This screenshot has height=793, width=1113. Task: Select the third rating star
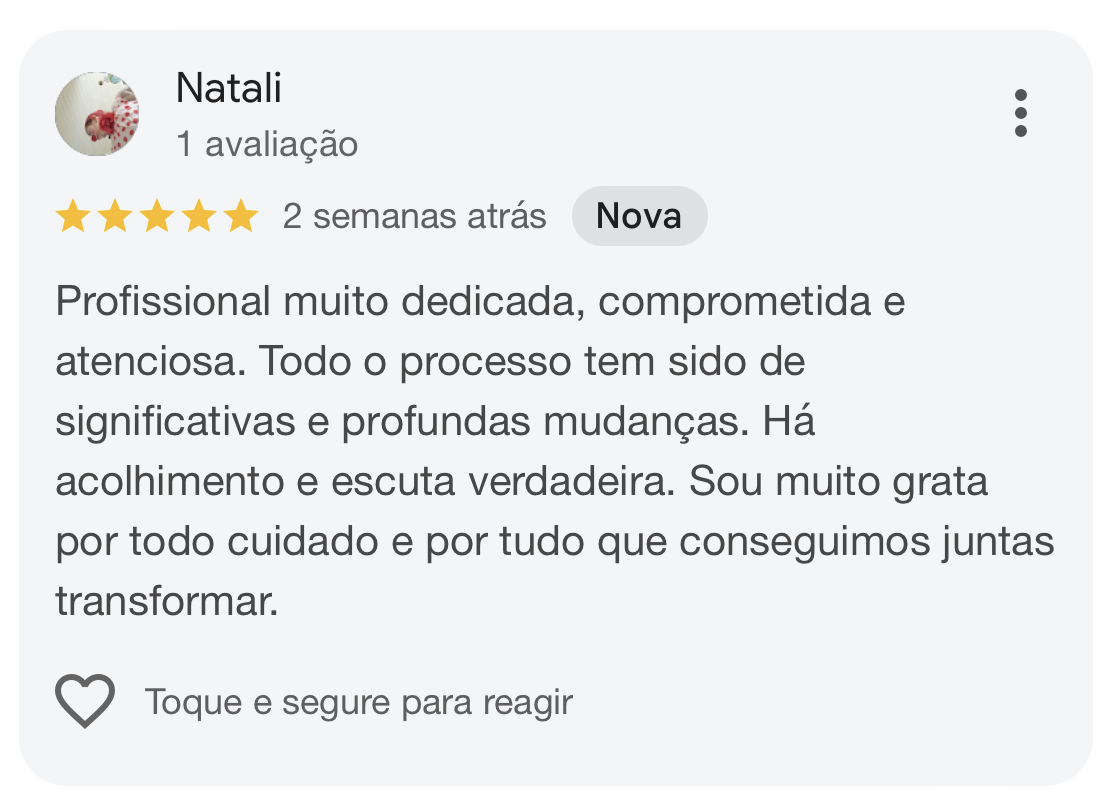157,216
